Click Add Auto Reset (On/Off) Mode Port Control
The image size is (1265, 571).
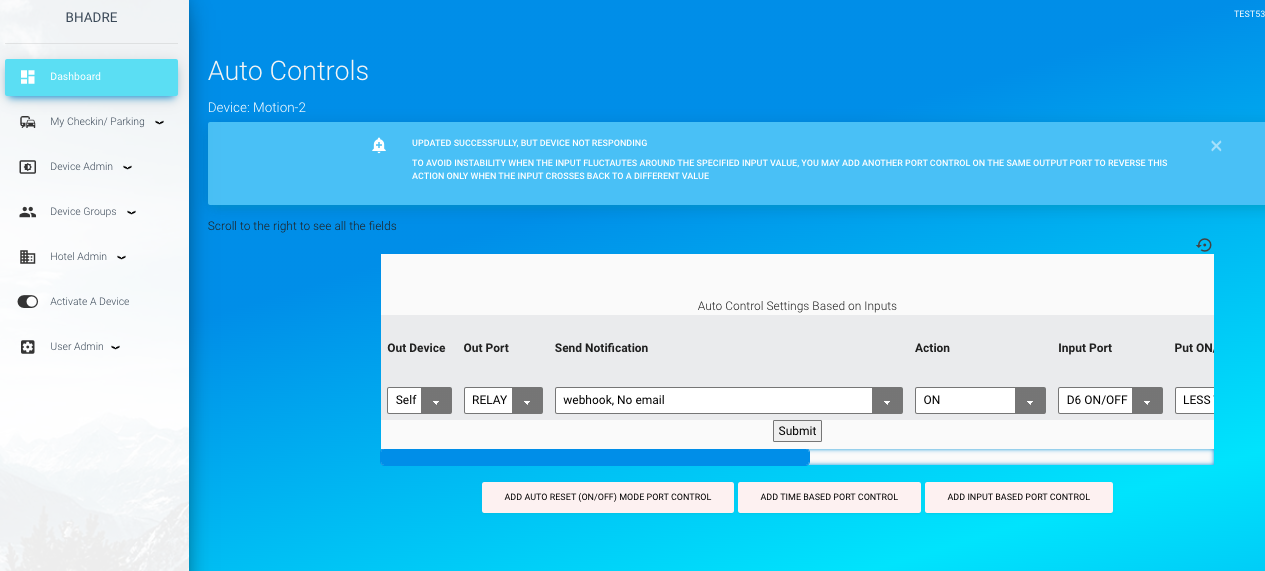click(608, 497)
